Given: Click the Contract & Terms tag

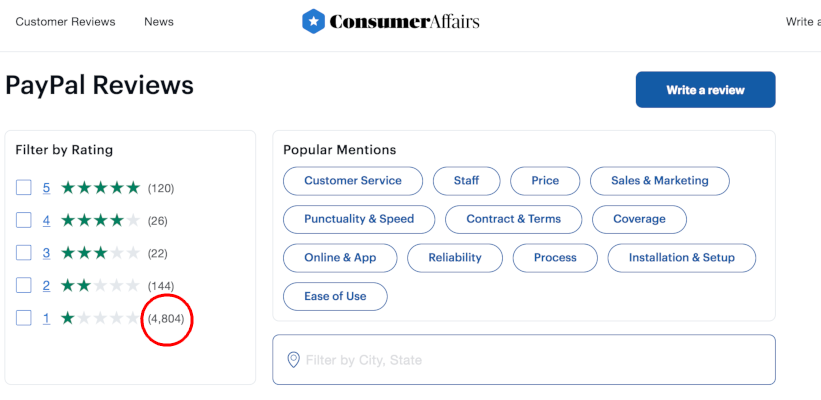Looking at the screenshot, I should click(x=514, y=219).
